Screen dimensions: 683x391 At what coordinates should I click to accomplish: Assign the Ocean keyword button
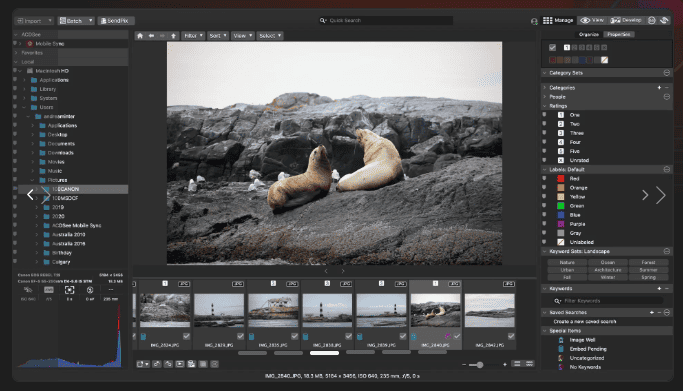point(608,263)
